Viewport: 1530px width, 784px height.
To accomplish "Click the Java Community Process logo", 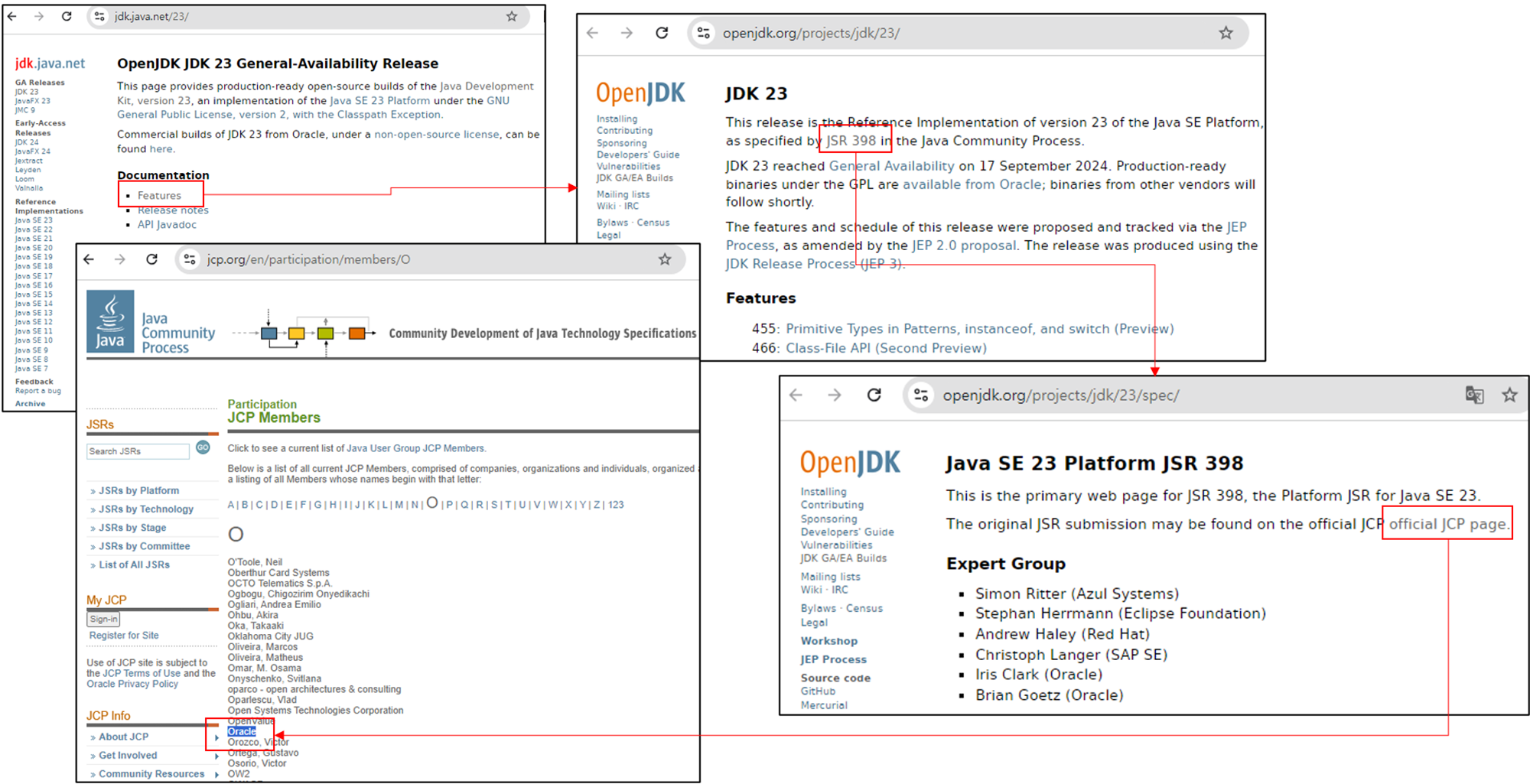I will (x=151, y=323).
